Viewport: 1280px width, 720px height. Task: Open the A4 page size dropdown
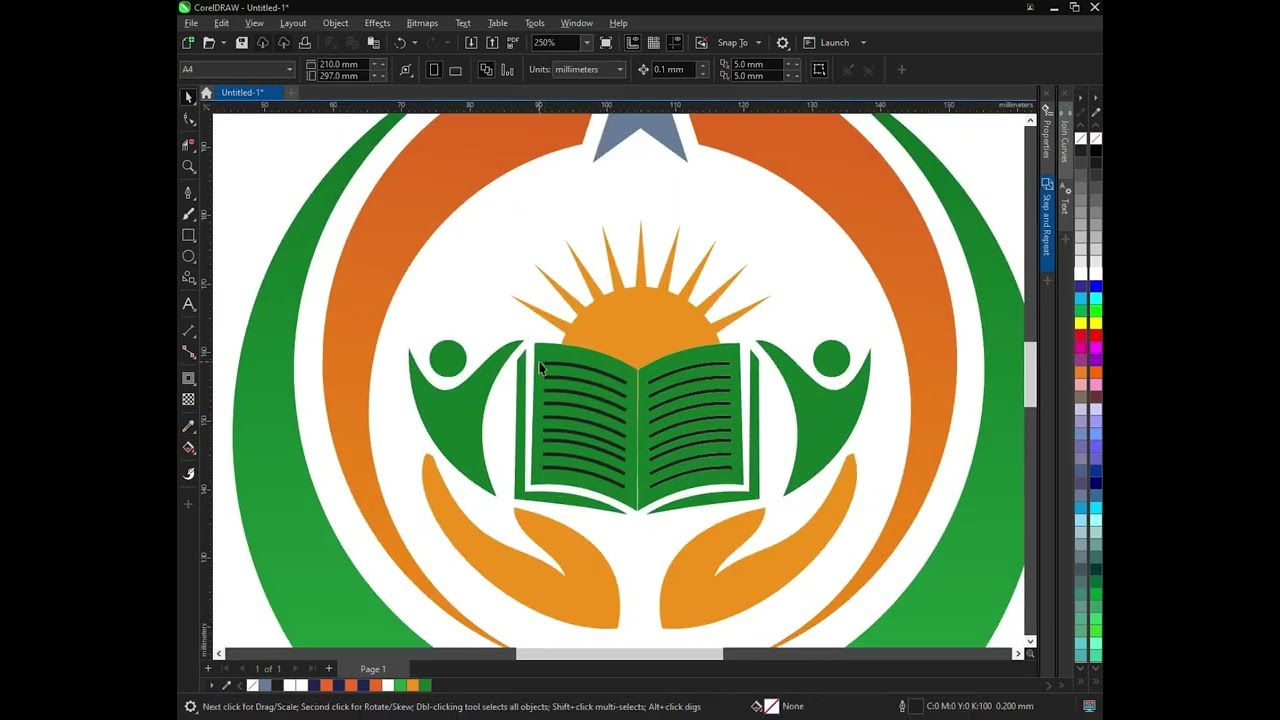coord(289,70)
